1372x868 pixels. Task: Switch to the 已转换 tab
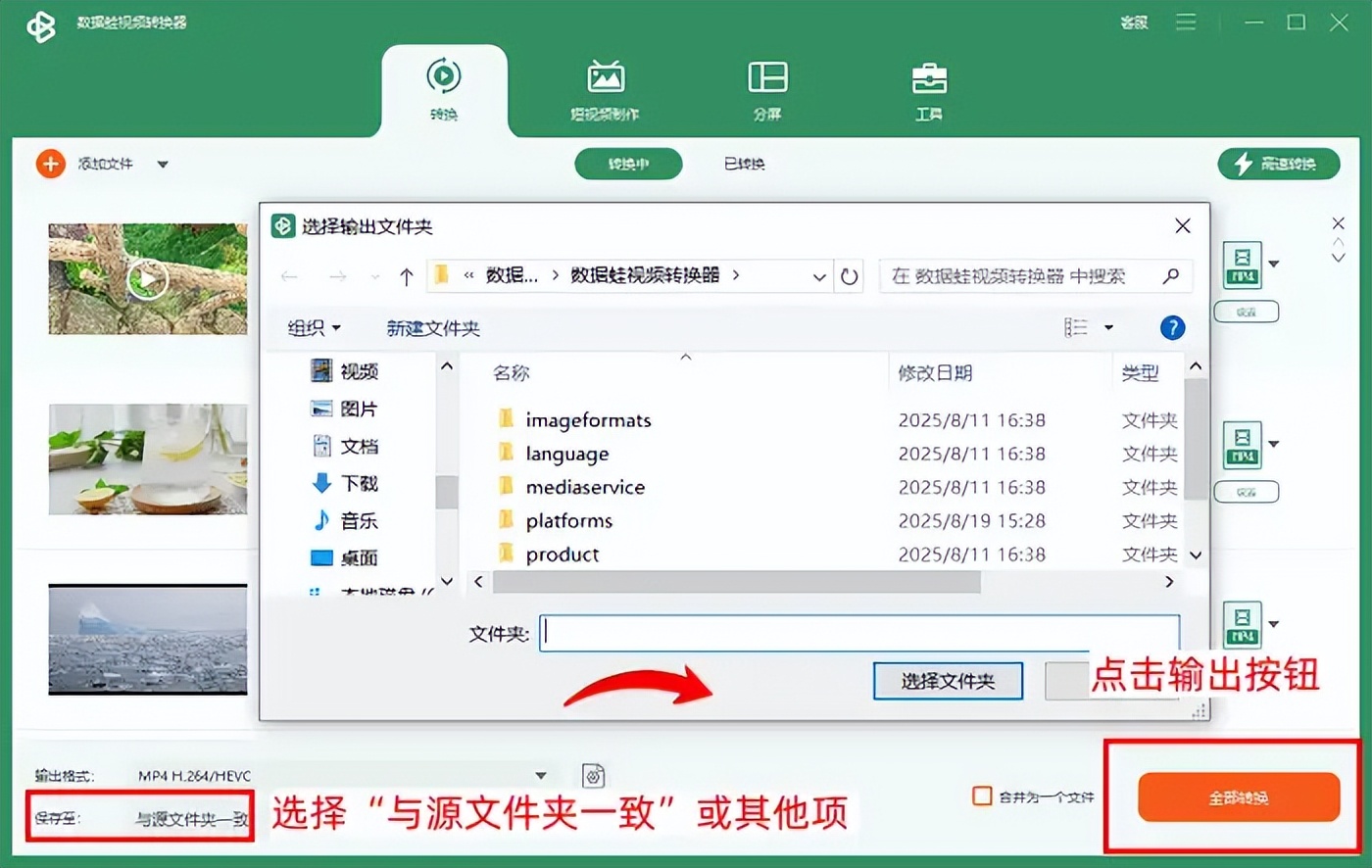point(744,164)
